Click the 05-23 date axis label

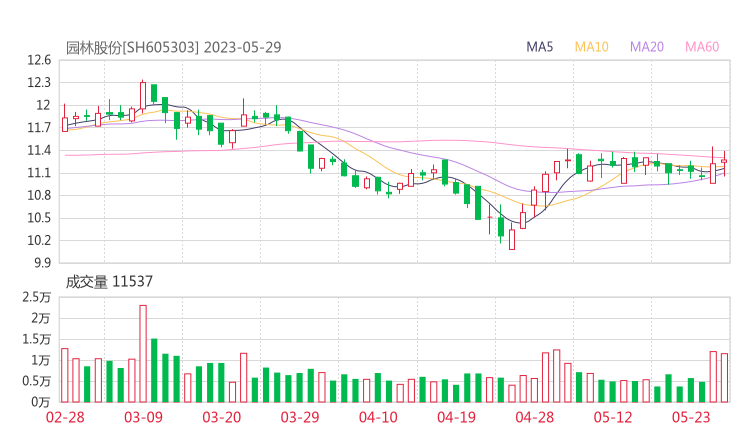pyautogui.click(x=691, y=417)
